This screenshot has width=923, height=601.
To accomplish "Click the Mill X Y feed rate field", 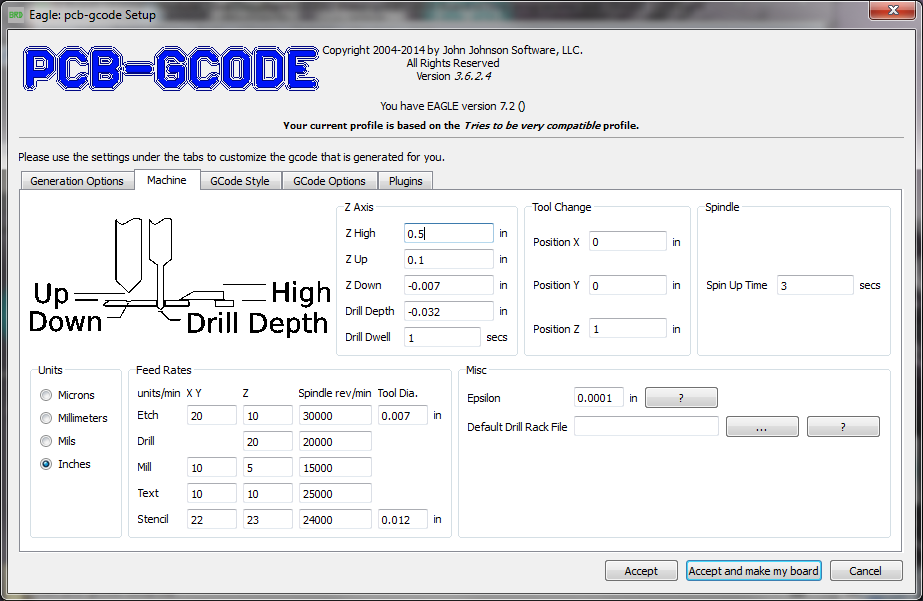I will click(x=212, y=467).
